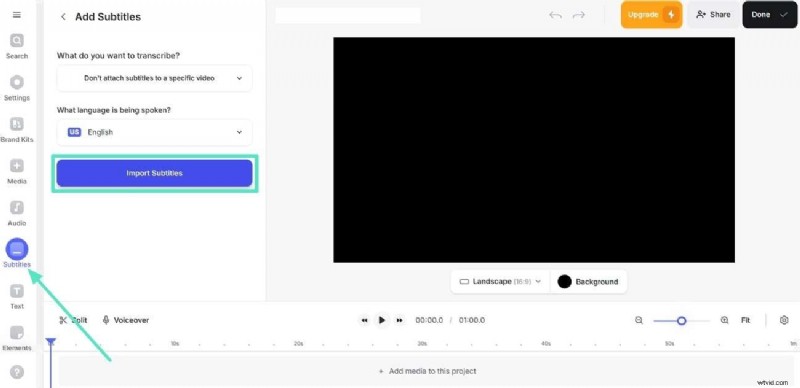800x388 pixels.
Task: Play the video preview
Action: coord(382,320)
